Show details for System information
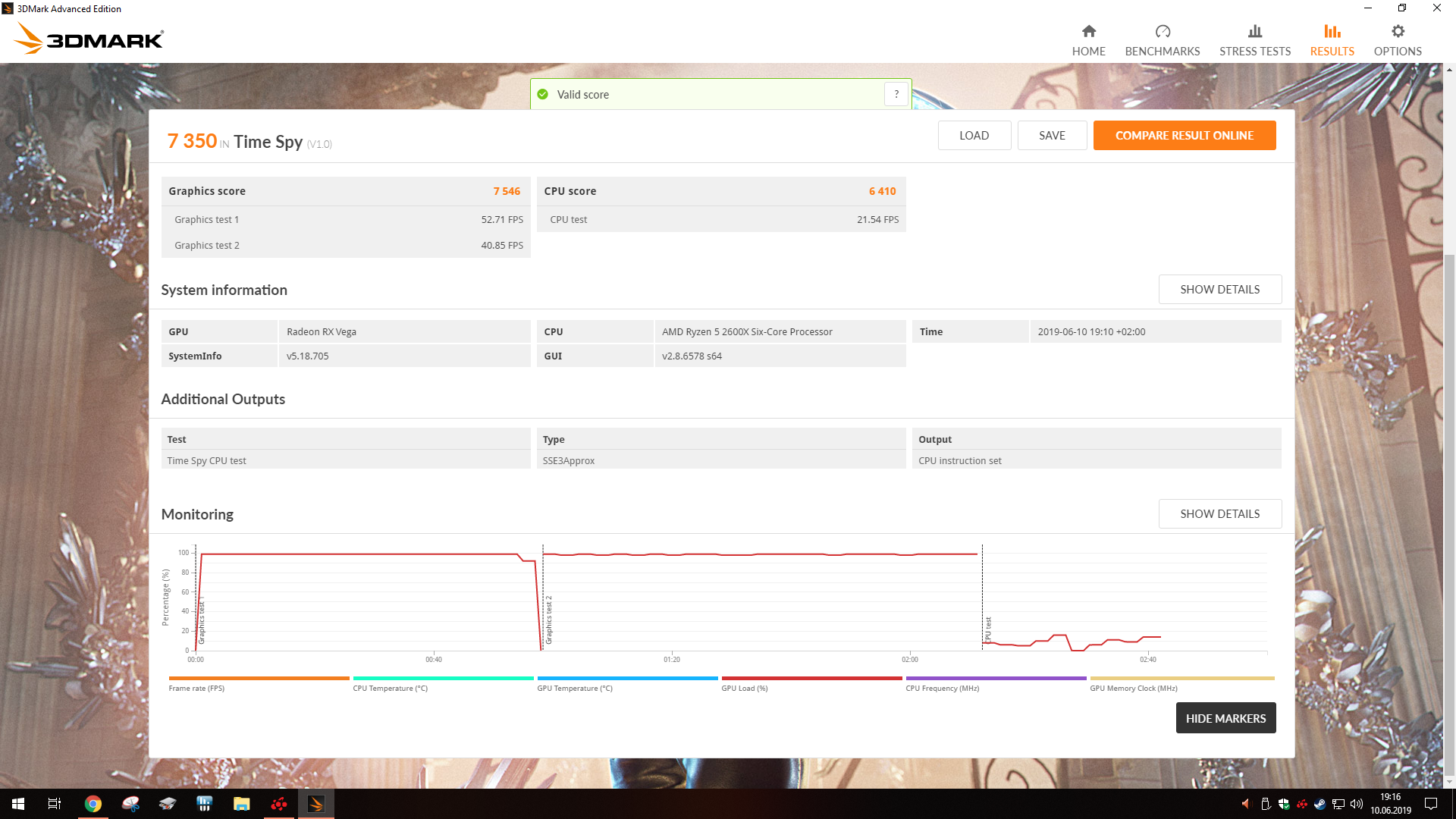 point(1219,290)
